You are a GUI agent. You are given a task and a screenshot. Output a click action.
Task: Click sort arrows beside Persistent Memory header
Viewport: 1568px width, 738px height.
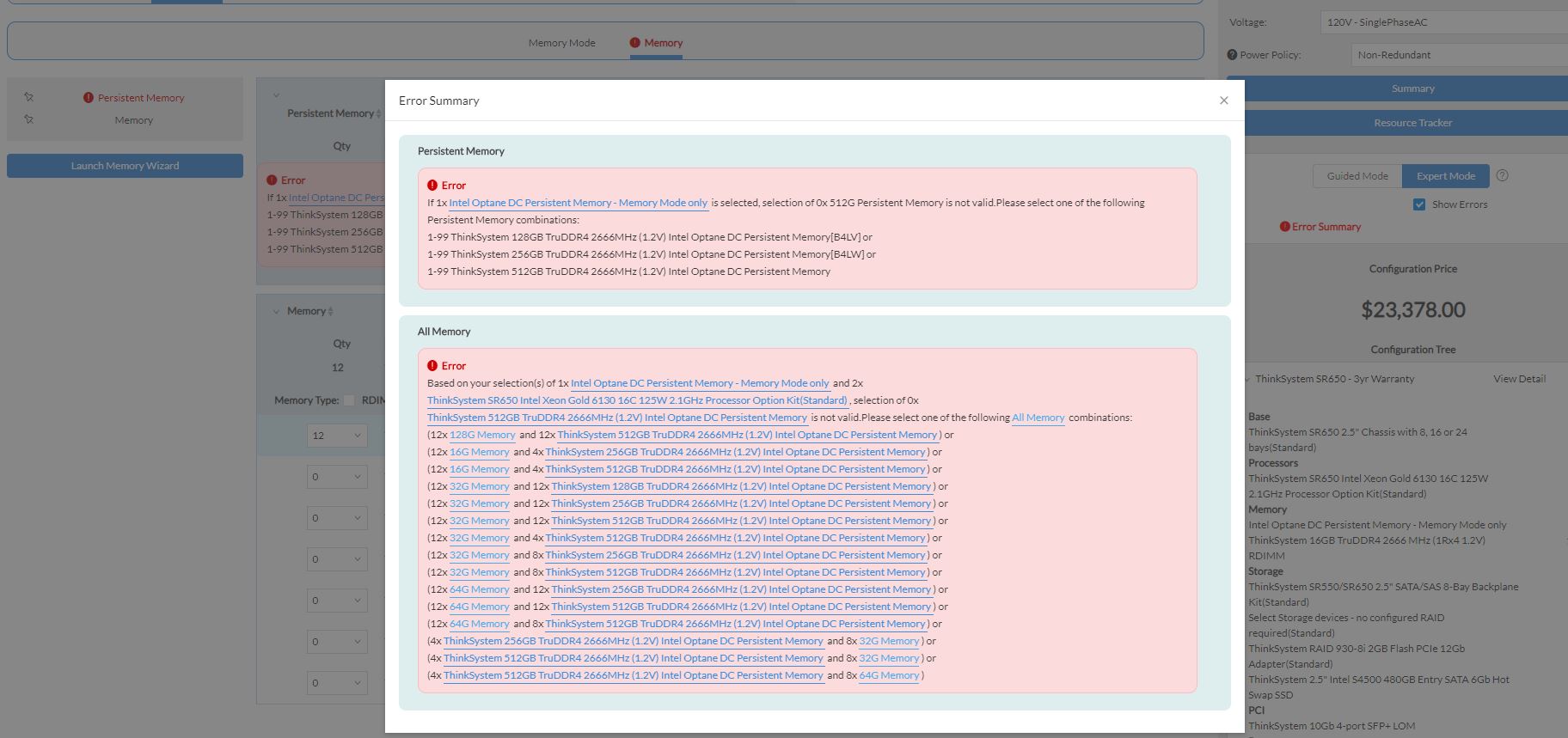click(378, 113)
